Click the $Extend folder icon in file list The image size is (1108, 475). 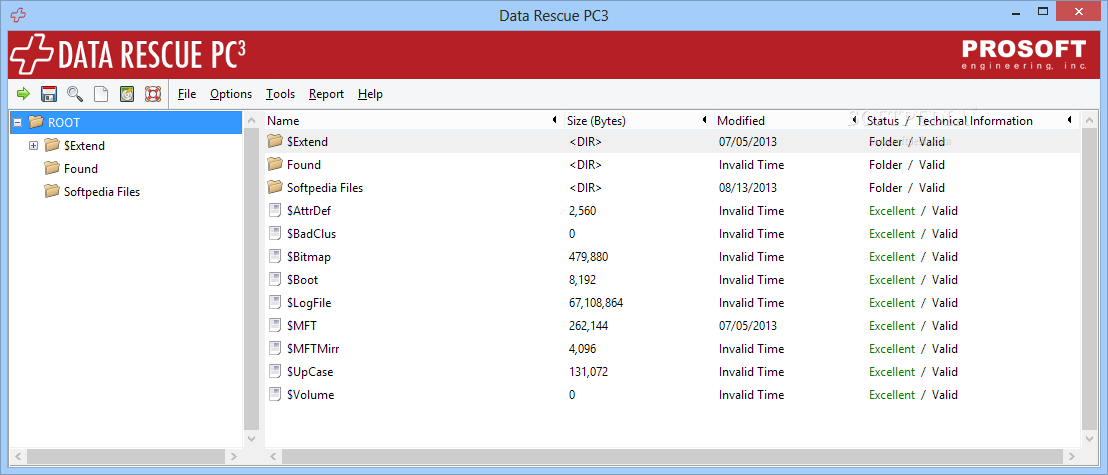275,141
